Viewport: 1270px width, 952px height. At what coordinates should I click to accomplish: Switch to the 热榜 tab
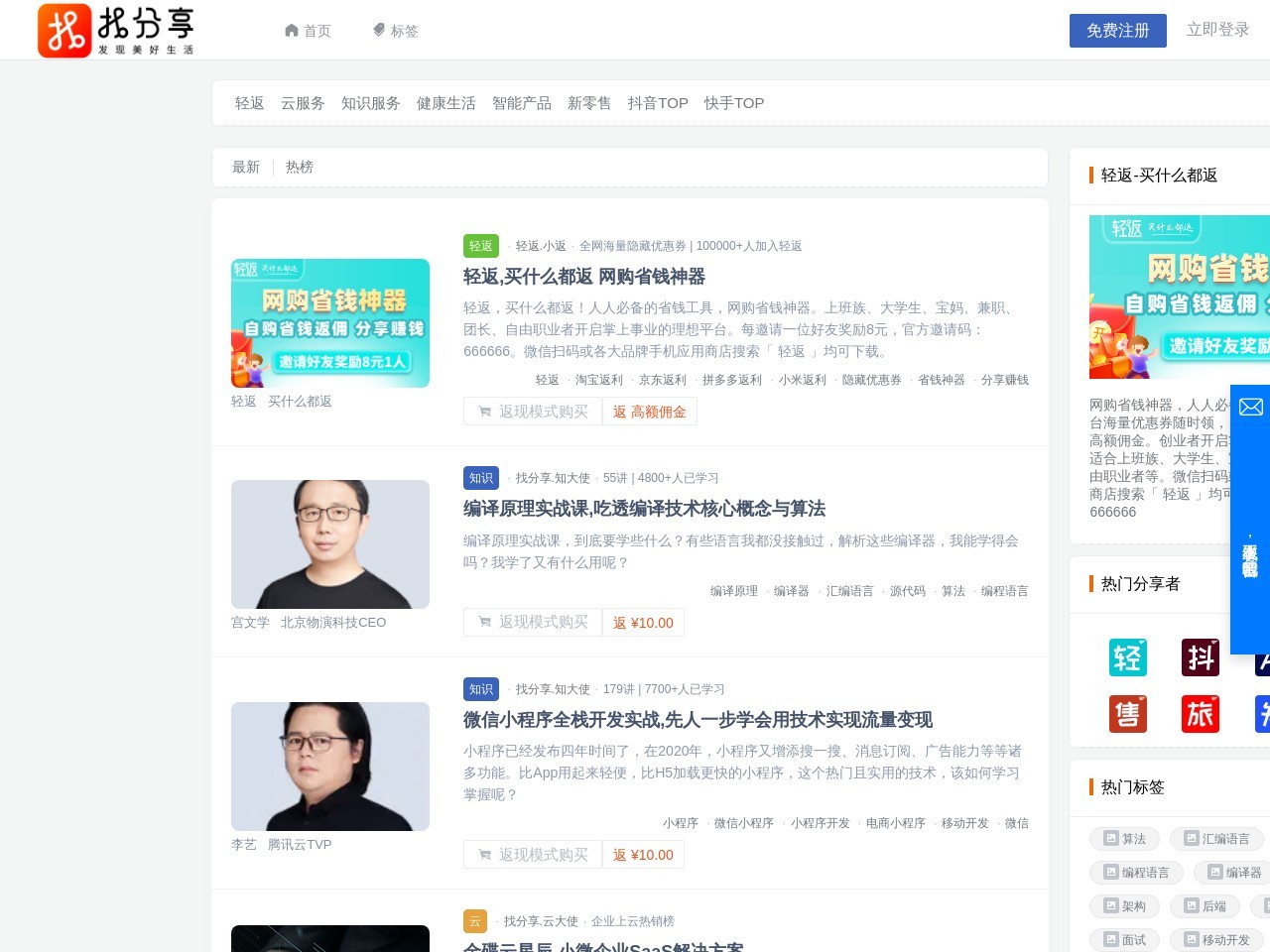click(x=299, y=167)
